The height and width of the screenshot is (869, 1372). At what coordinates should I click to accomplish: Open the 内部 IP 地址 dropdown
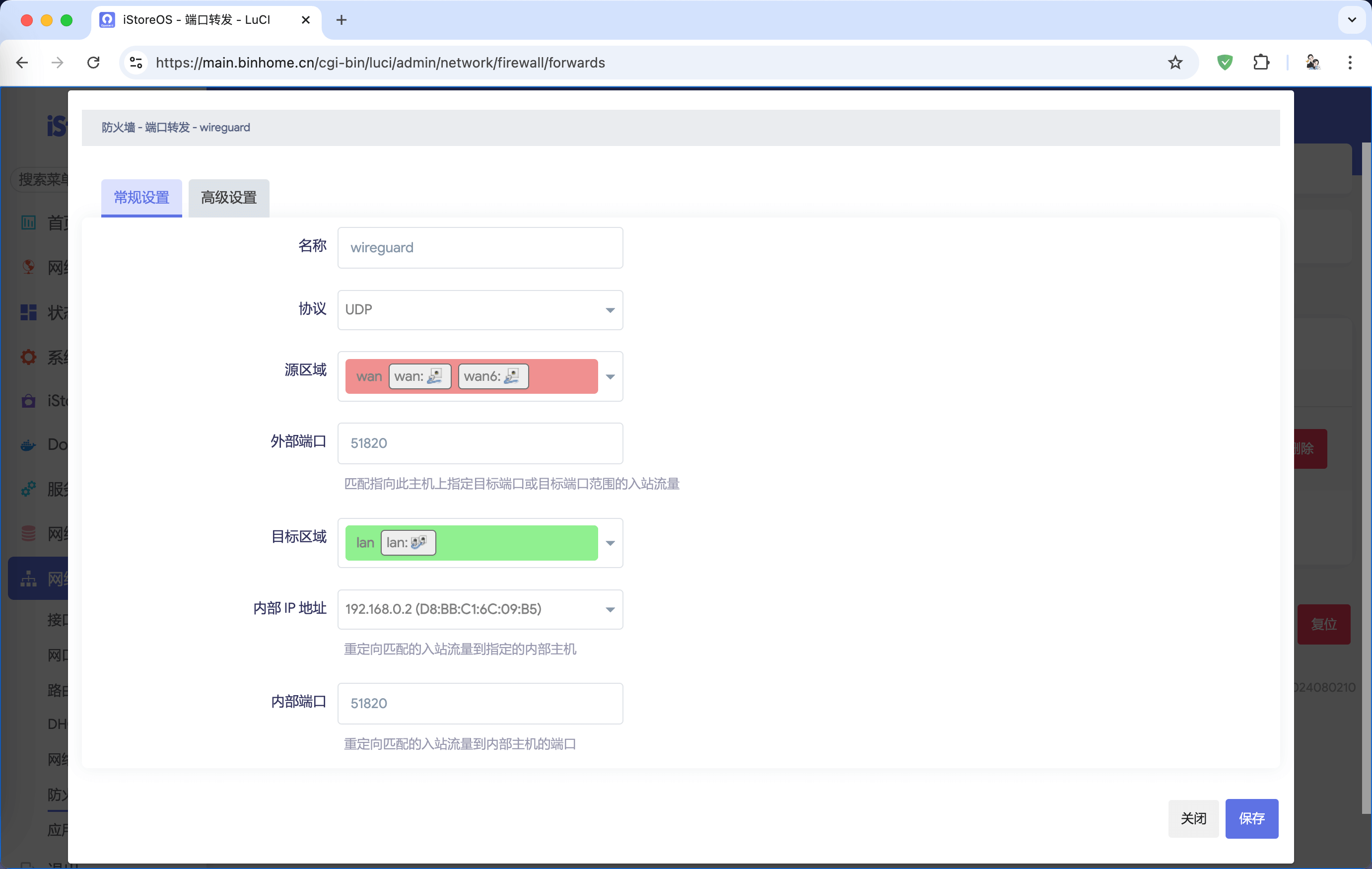click(480, 609)
